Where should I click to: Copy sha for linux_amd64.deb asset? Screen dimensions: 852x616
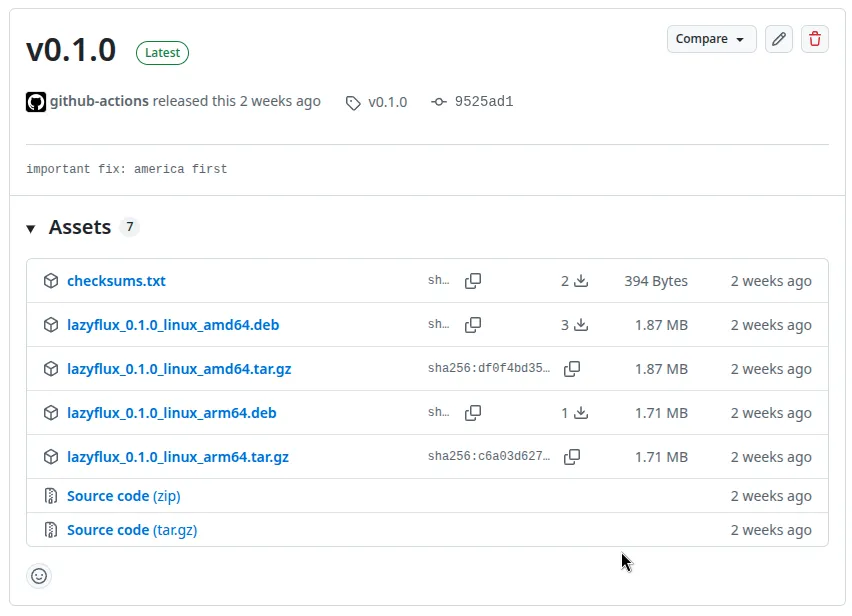coord(473,325)
